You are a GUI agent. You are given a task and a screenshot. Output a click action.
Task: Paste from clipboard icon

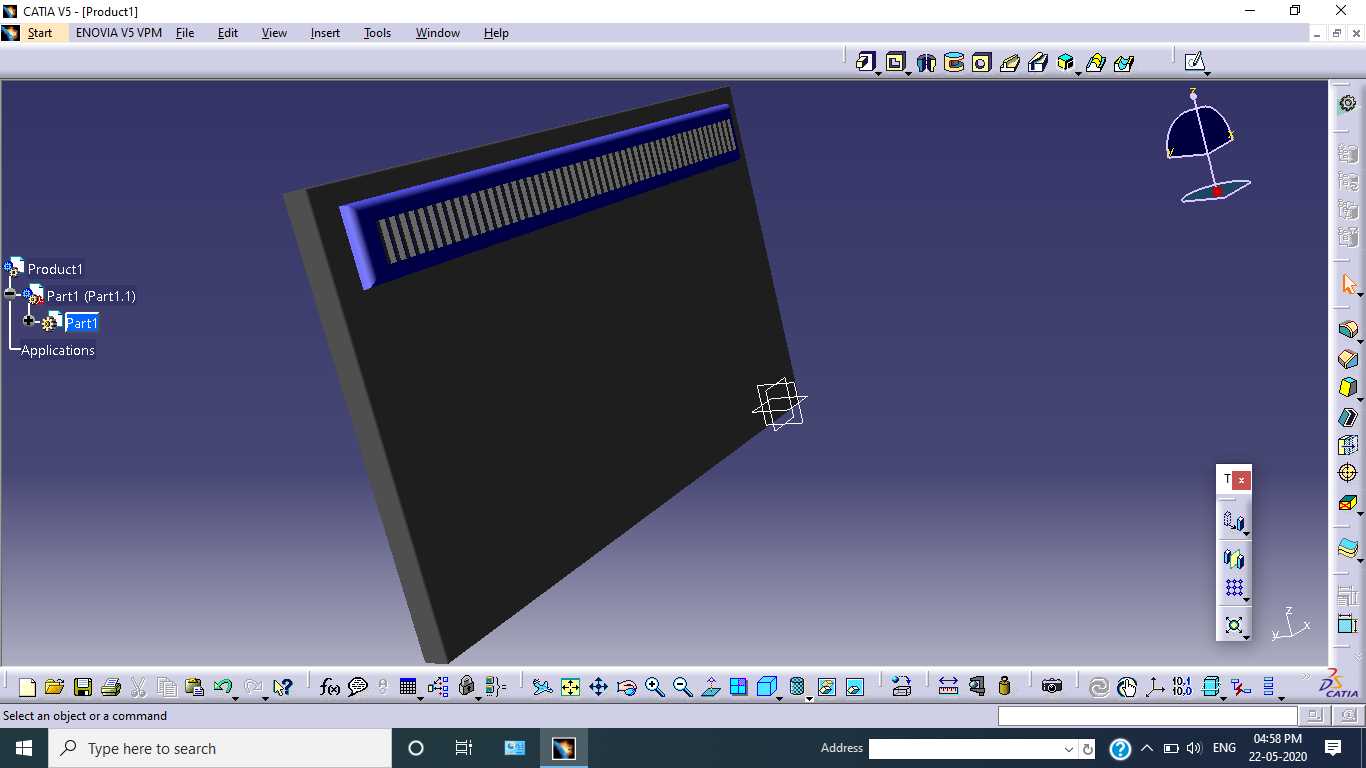pos(195,687)
